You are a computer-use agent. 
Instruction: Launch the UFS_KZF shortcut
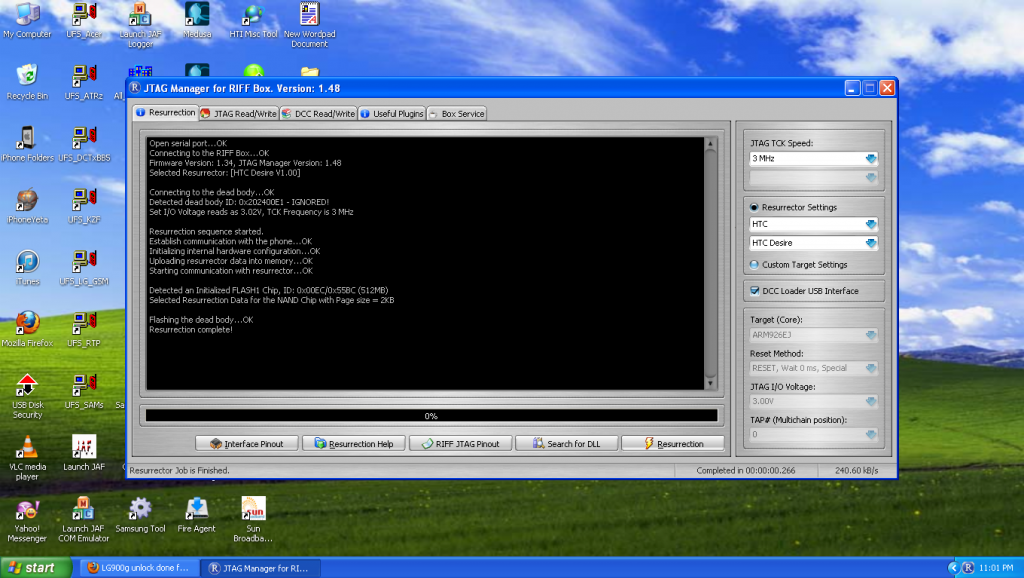84,206
